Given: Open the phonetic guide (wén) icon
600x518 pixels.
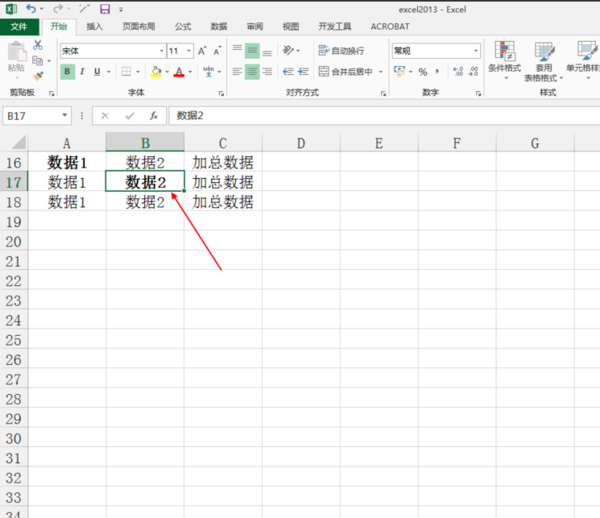Looking at the screenshot, I should 209,72.
